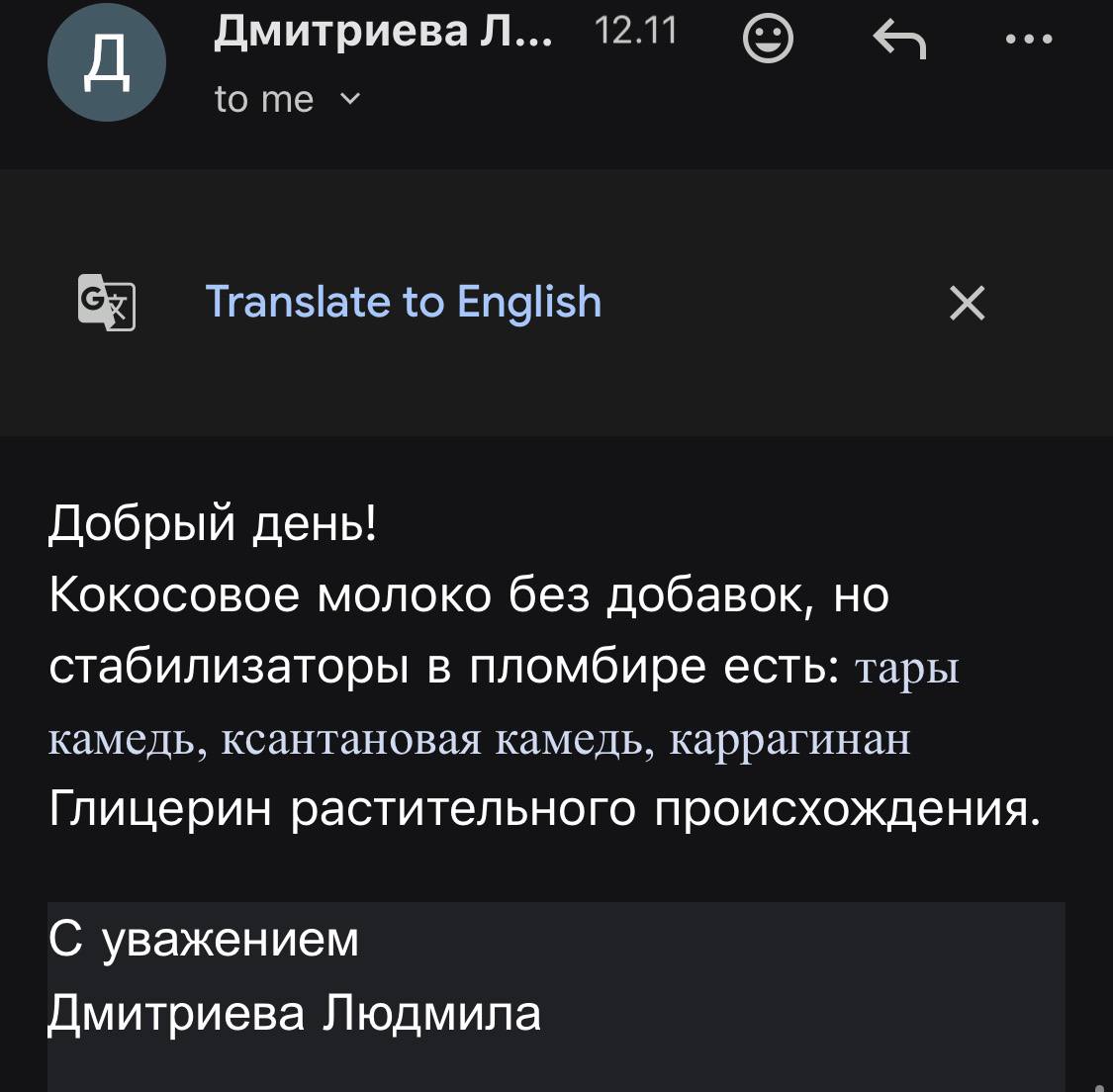The width and height of the screenshot is (1113, 1092).
Task: Tap the Google Translate icon
Action: tap(106, 302)
